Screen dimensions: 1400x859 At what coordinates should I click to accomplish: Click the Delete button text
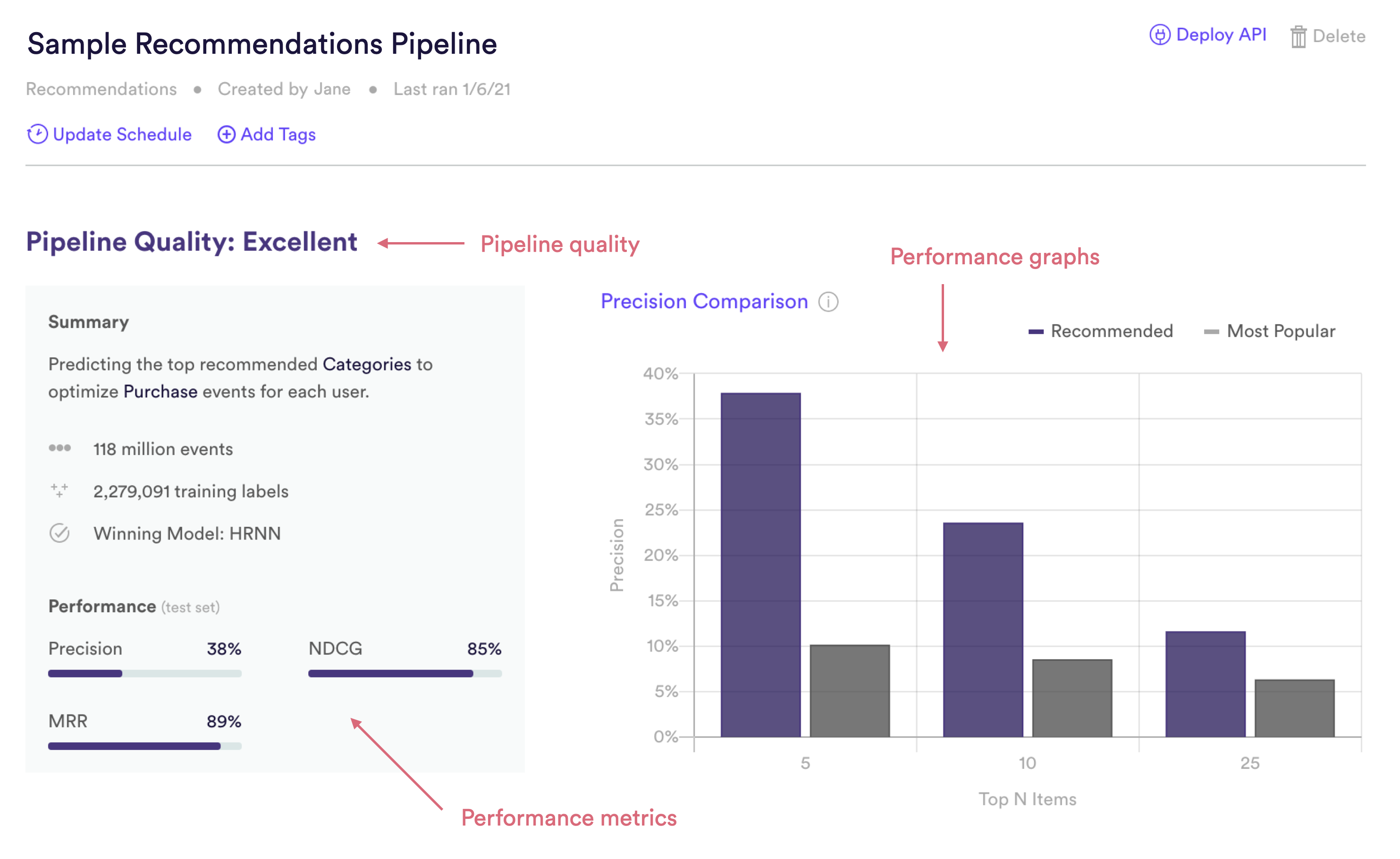(x=1339, y=37)
